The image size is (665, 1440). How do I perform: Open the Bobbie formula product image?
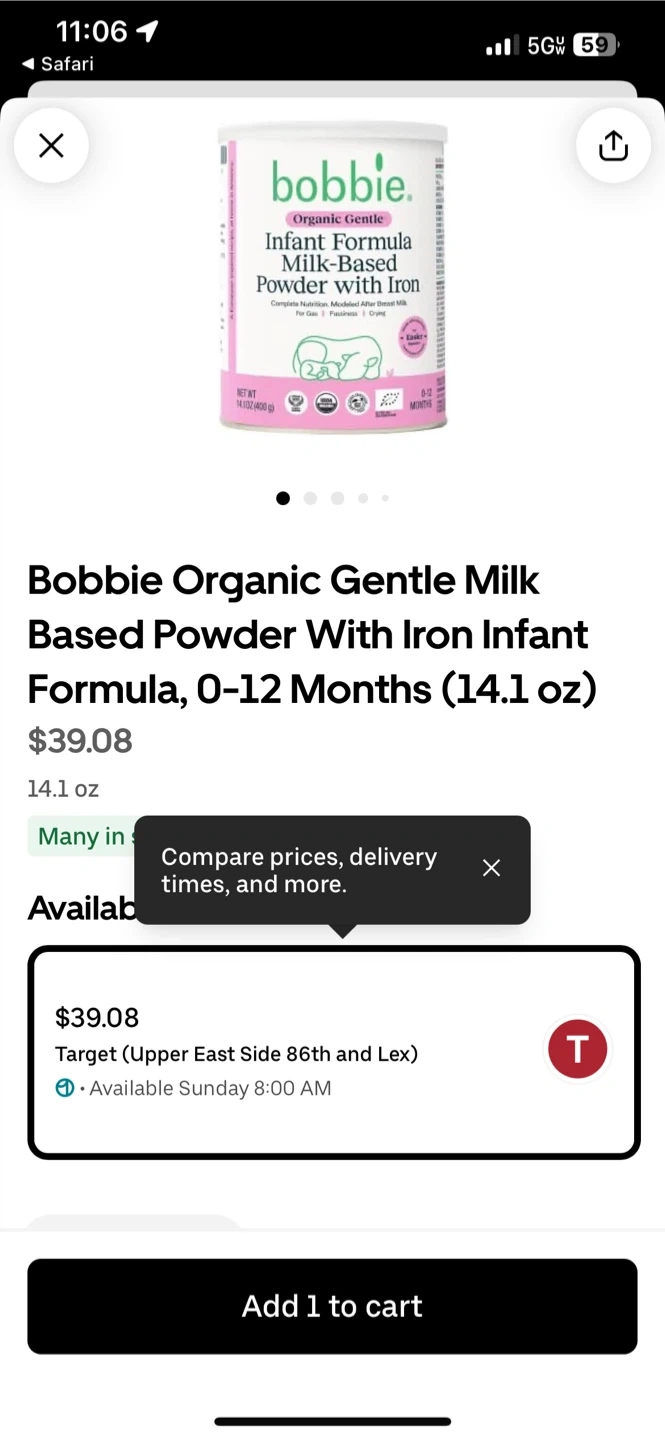click(332, 277)
